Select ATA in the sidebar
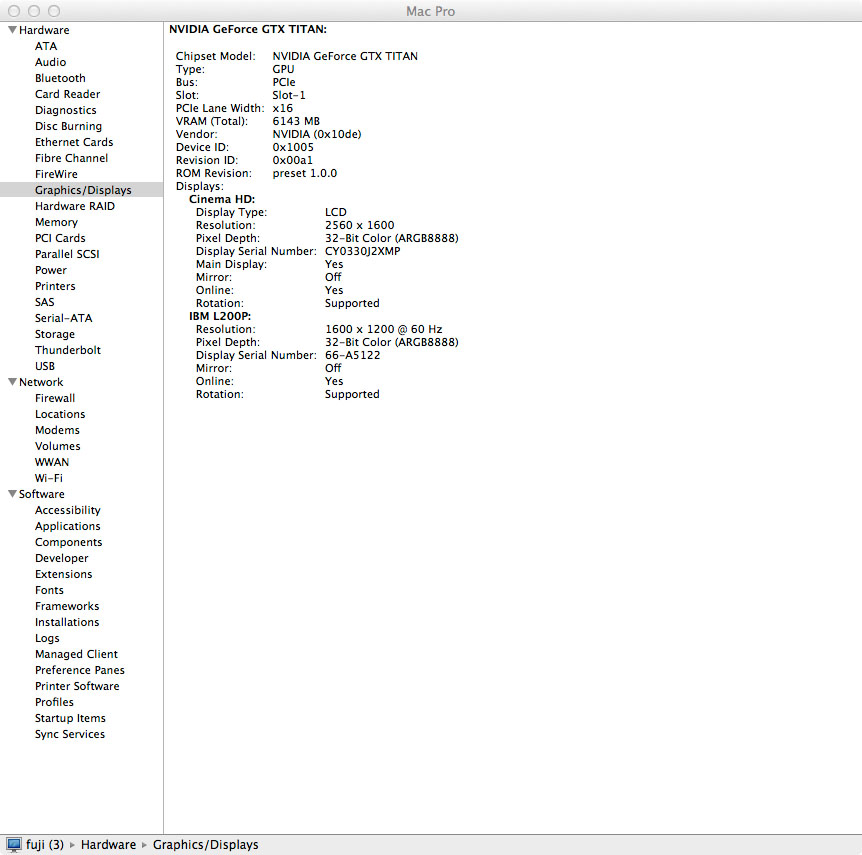The height and width of the screenshot is (855, 862). coord(46,46)
